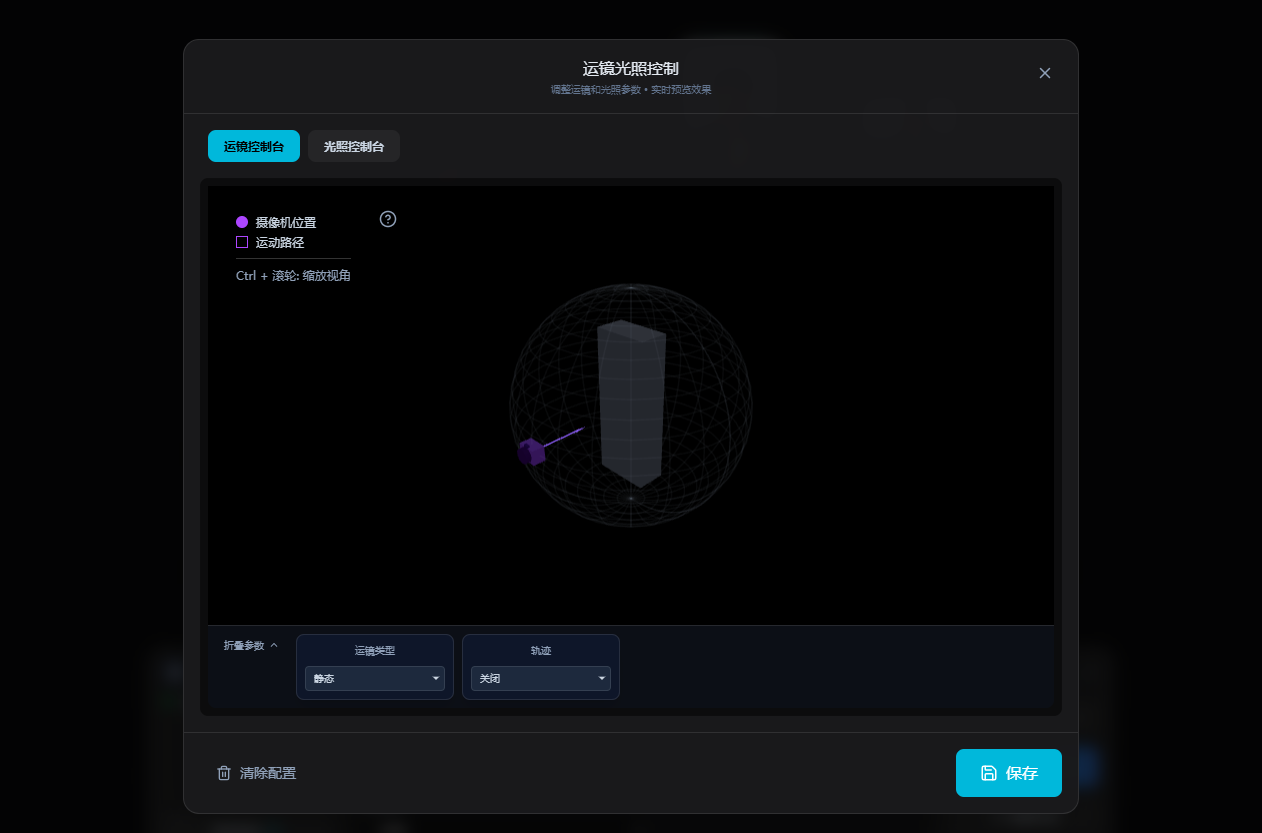Collapse parameters with 折叠参数 chevron
This screenshot has height=833, width=1262.
274,646
